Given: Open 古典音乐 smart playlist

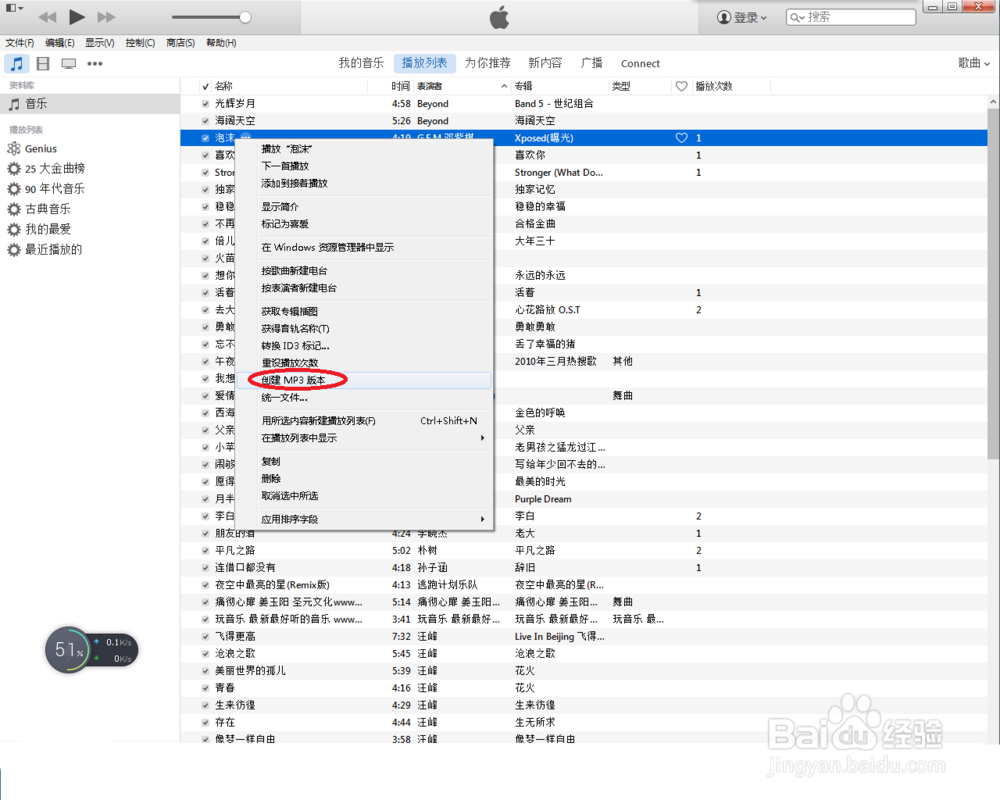Looking at the screenshot, I should [x=39, y=209].
